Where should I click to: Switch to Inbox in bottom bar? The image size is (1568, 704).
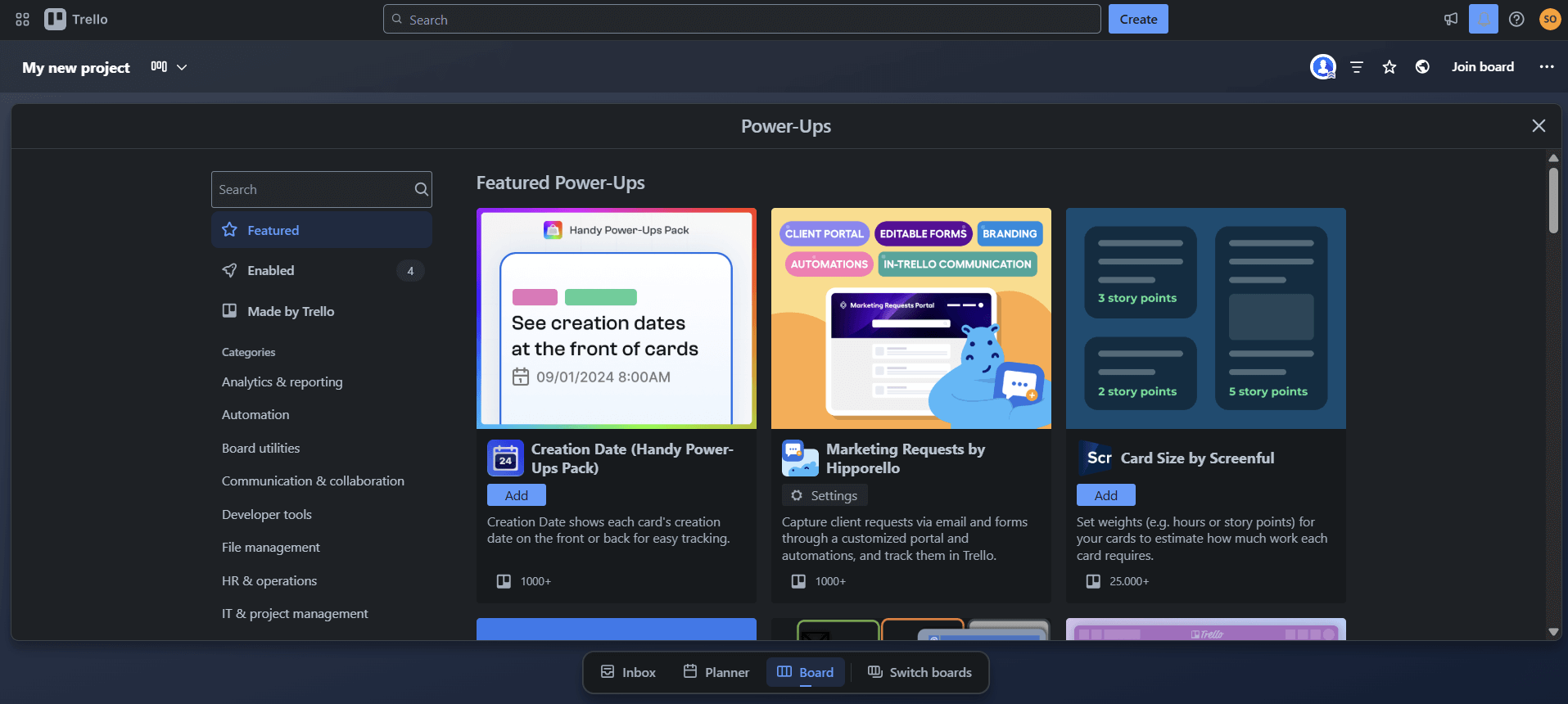pyautogui.click(x=628, y=672)
